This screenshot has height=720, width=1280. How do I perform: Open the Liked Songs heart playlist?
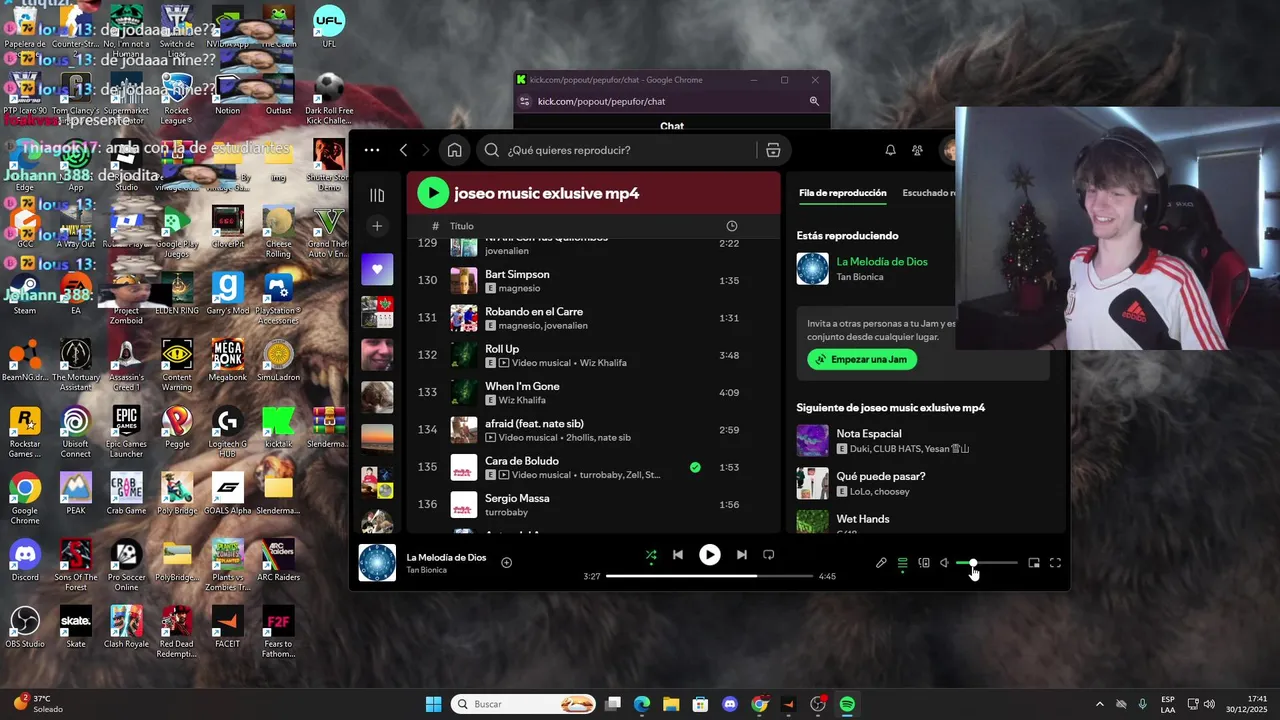coord(377,269)
